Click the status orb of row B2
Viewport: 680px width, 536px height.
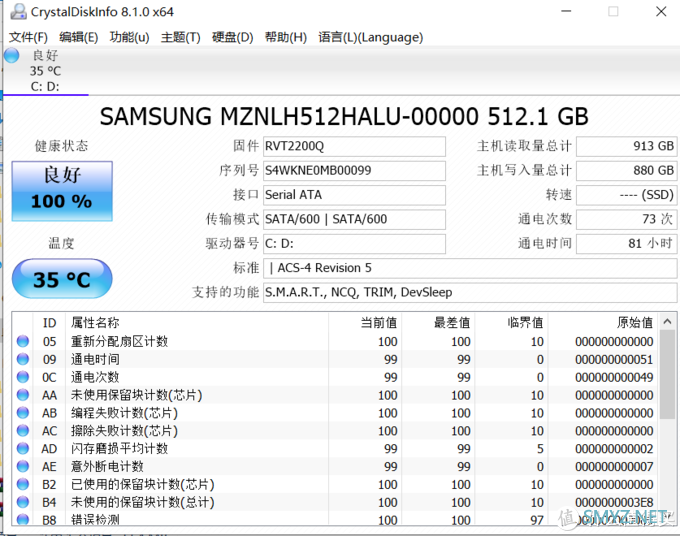click(x=23, y=484)
